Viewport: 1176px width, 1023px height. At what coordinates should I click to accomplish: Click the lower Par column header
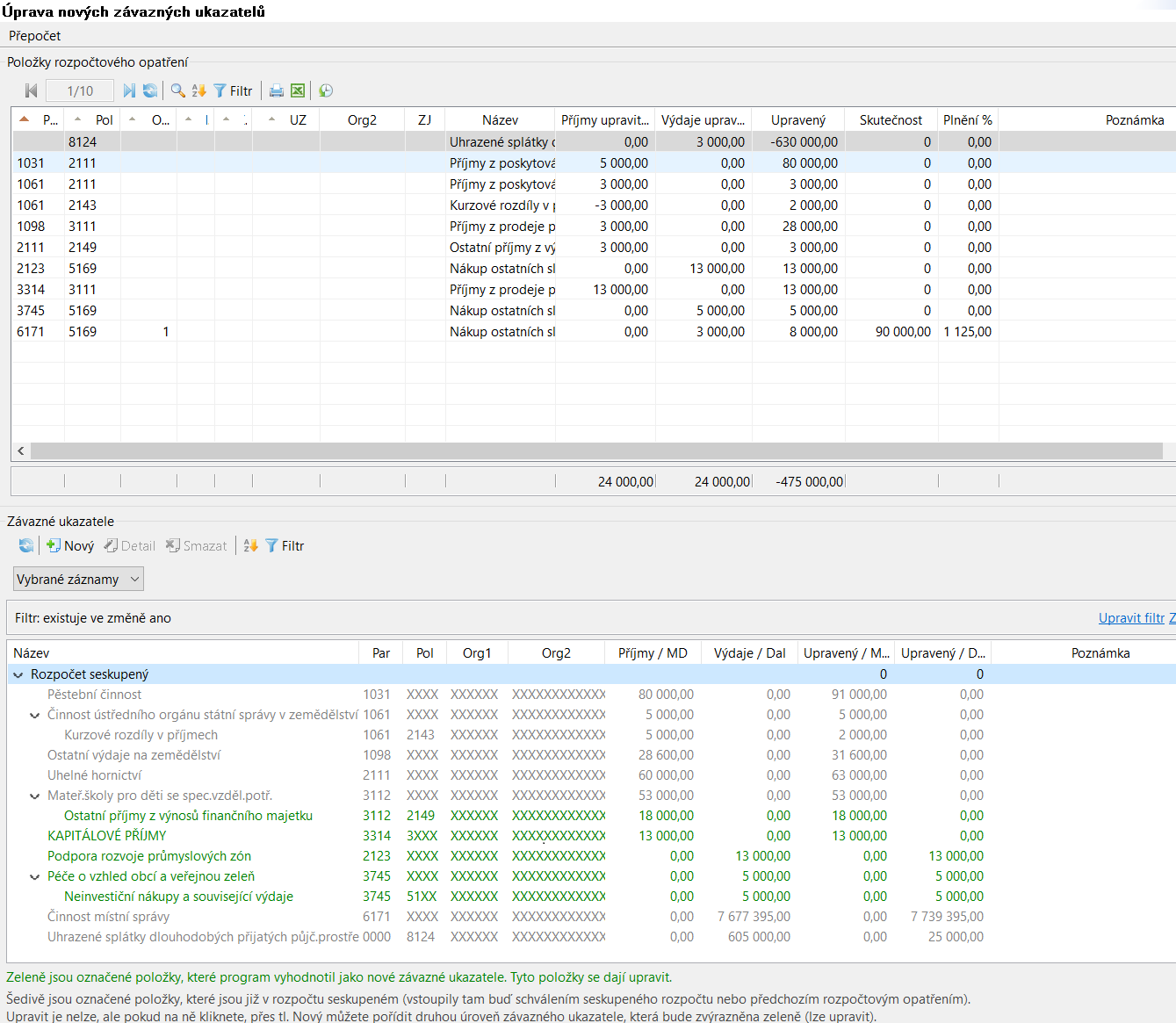pyautogui.click(x=381, y=652)
